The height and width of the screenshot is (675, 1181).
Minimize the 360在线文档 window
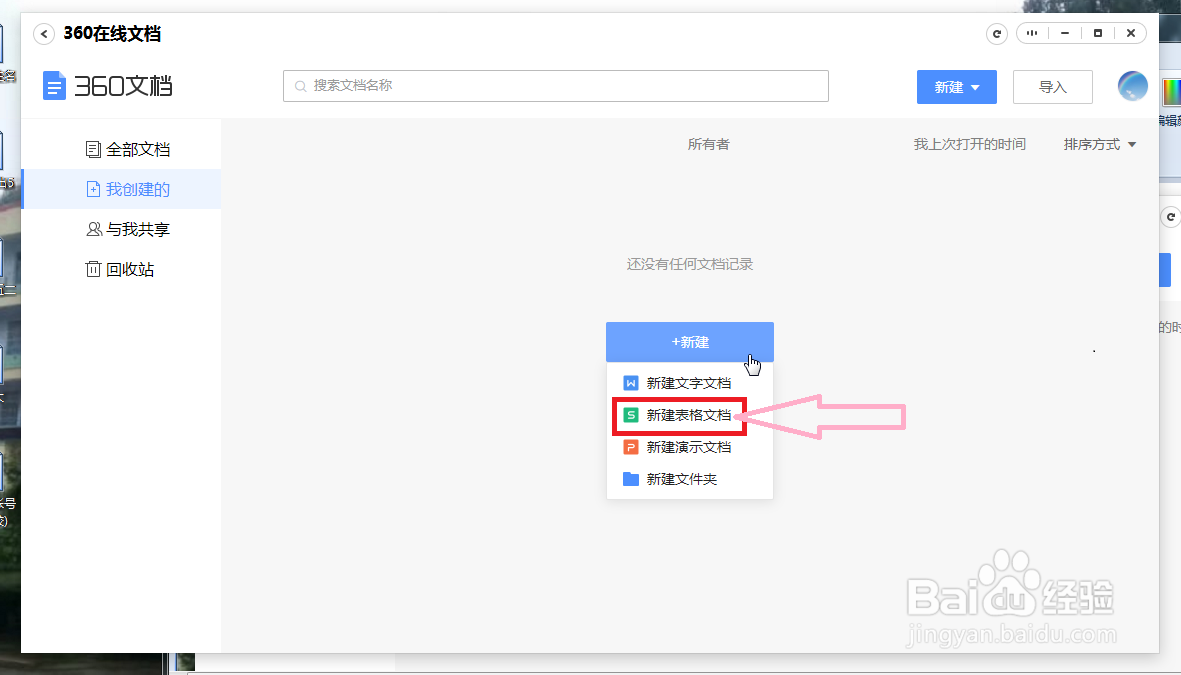click(x=1065, y=33)
